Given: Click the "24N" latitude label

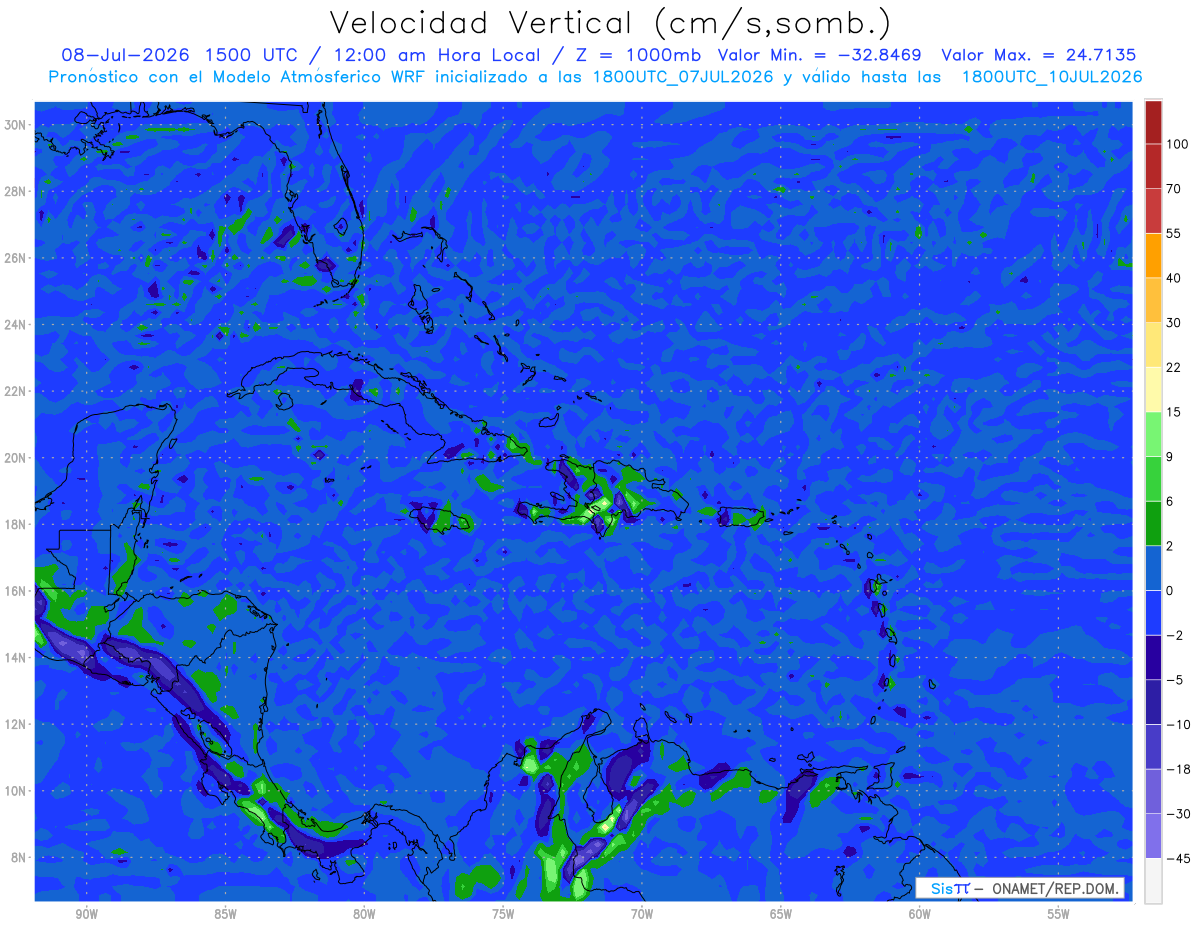Looking at the screenshot, I should click(x=16, y=325).
